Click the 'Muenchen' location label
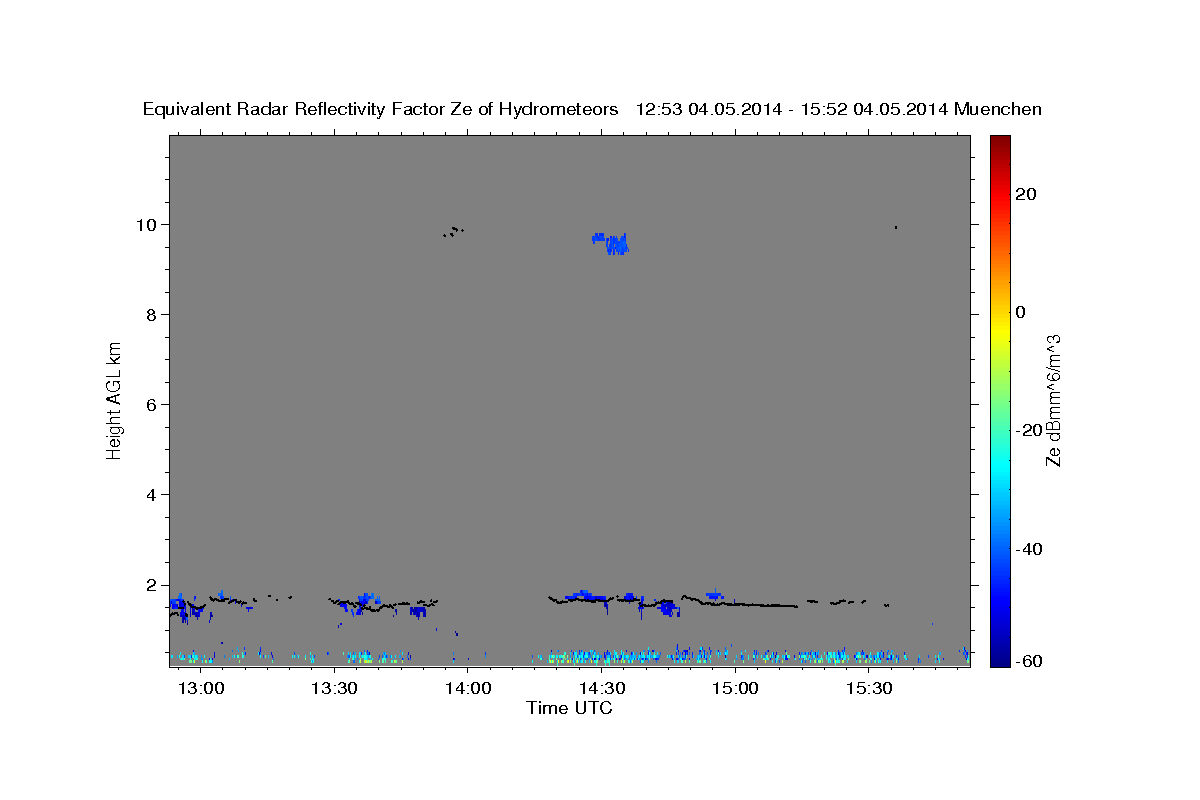 pyautogui.click(x=998, y=110)
